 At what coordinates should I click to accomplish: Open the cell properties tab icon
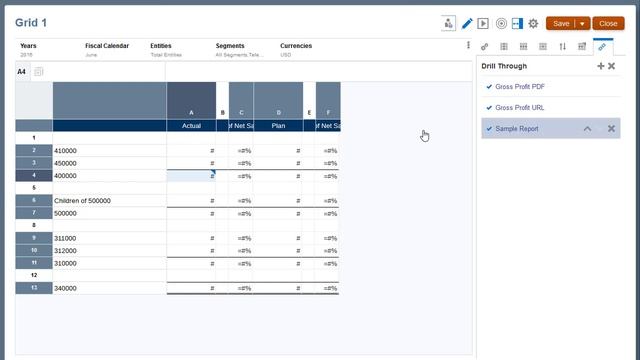(x=543, y=47)
